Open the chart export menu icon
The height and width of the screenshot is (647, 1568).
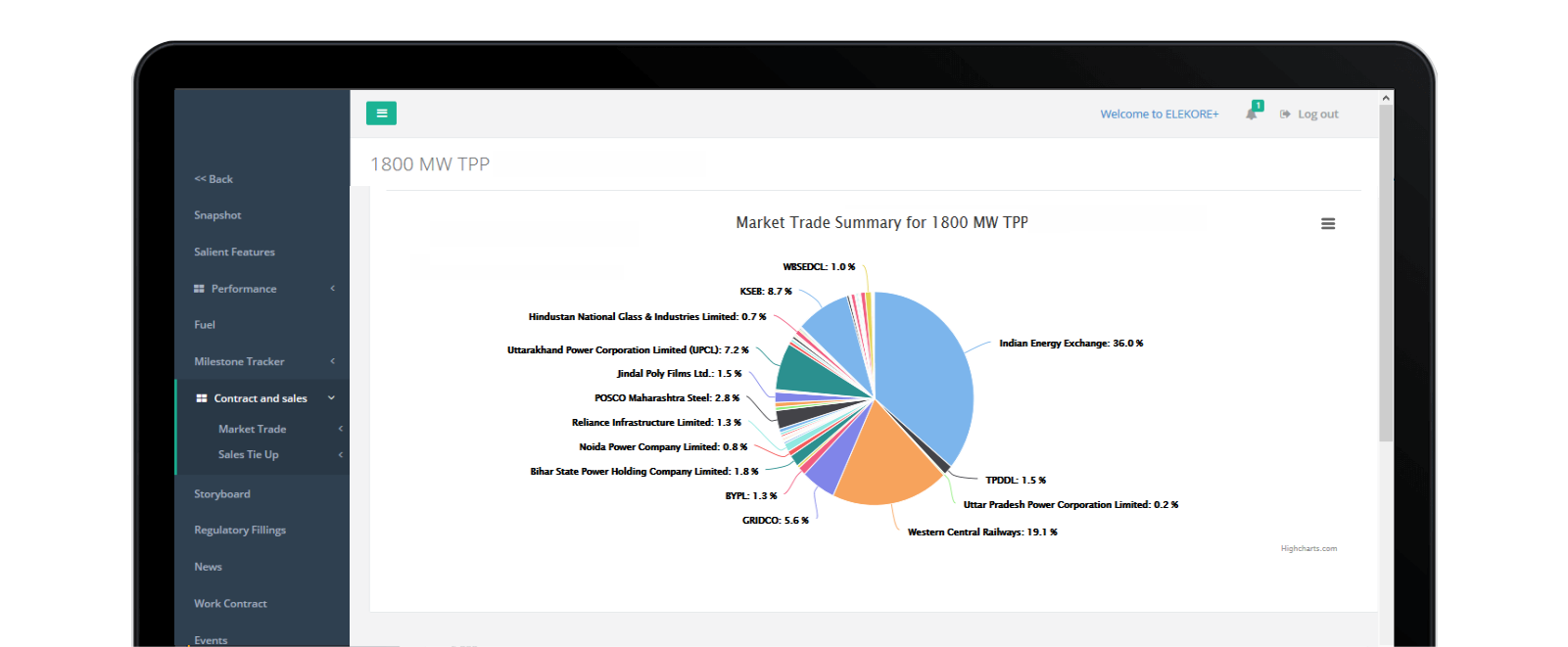[x=1328, y=224]
